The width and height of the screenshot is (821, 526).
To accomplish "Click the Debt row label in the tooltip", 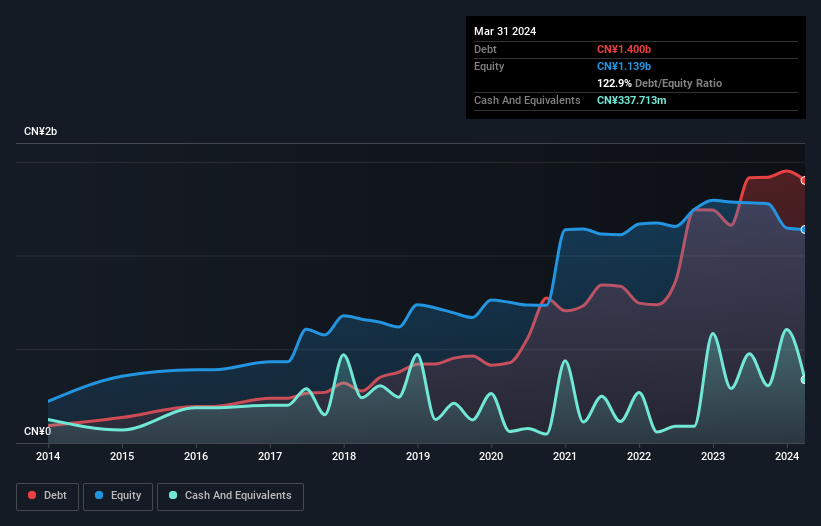I will (485, 49).
